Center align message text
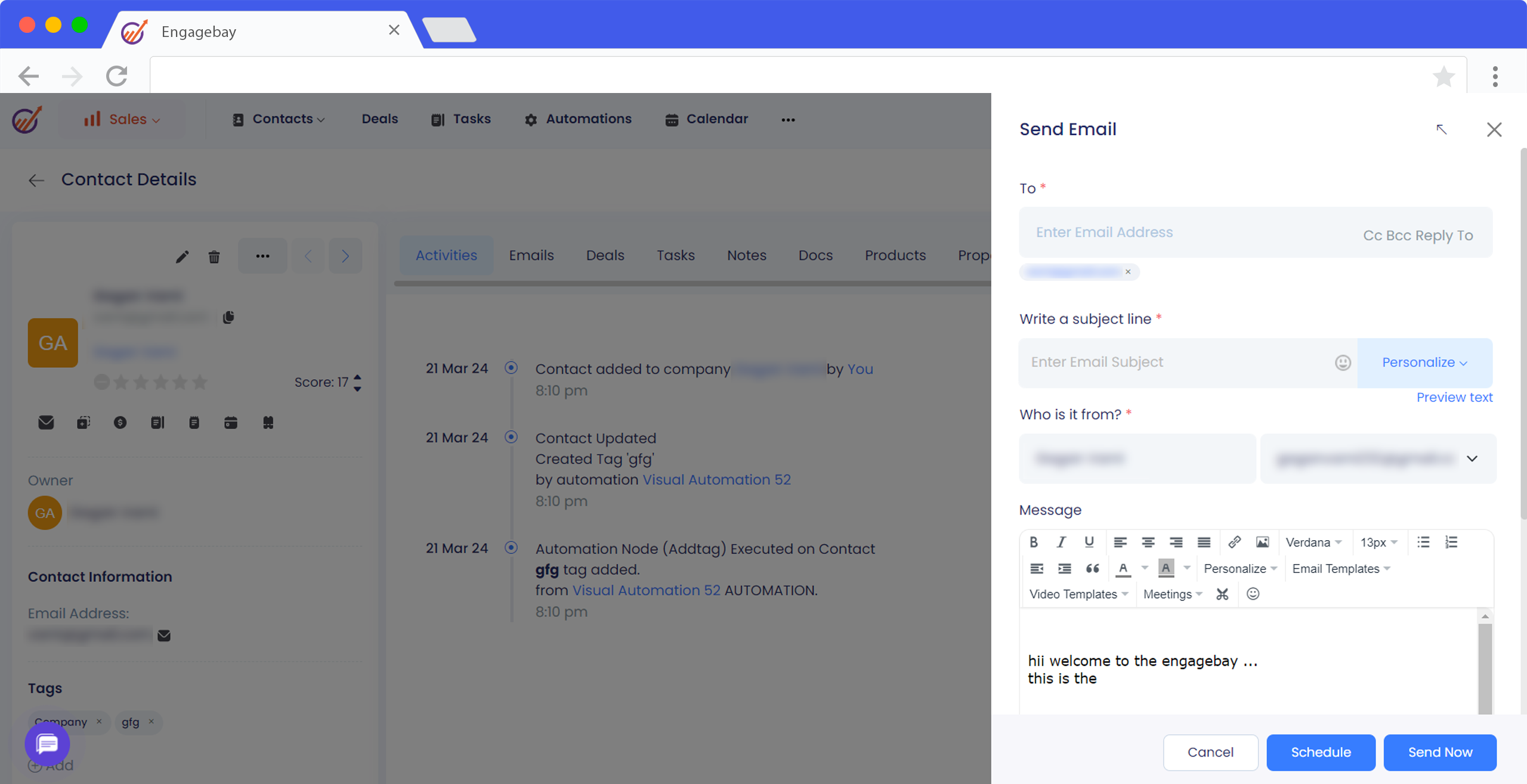 click(1148, 542)
